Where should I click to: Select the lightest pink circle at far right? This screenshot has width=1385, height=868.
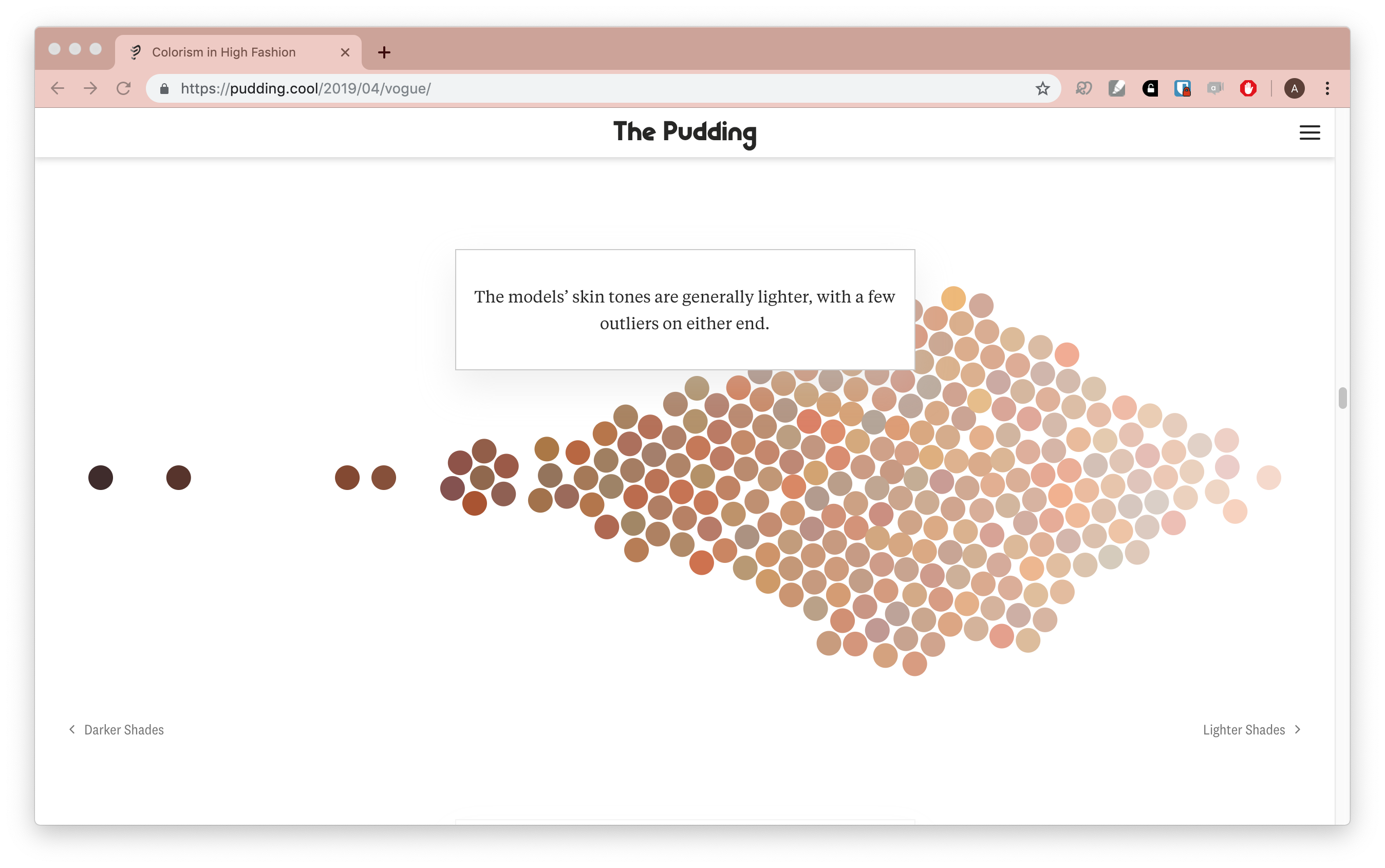[x=1268, y=478]
